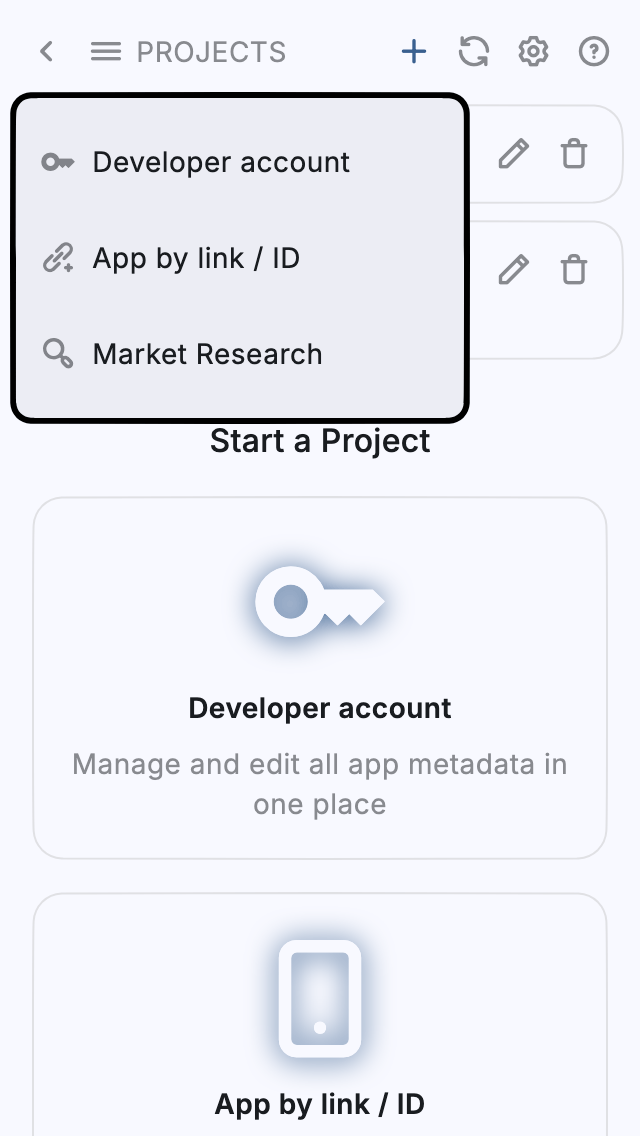
Task: Select Developer account in the popup menu
Action: [221, 162]
